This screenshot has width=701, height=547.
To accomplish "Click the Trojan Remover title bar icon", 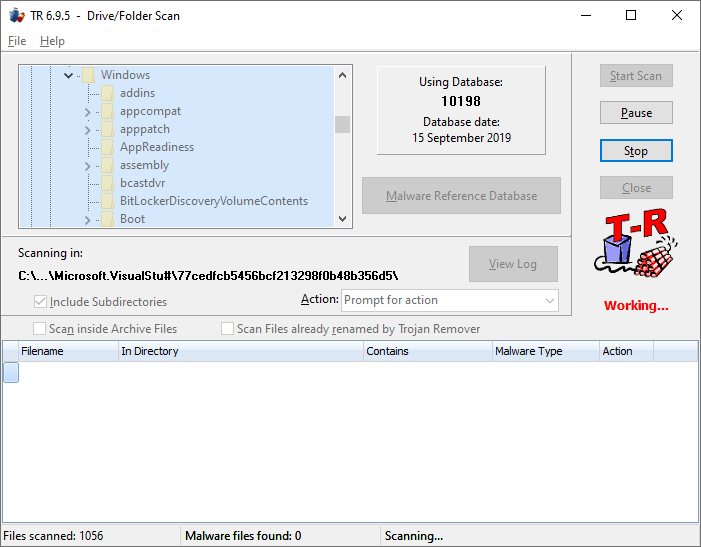I will (17, 15).
